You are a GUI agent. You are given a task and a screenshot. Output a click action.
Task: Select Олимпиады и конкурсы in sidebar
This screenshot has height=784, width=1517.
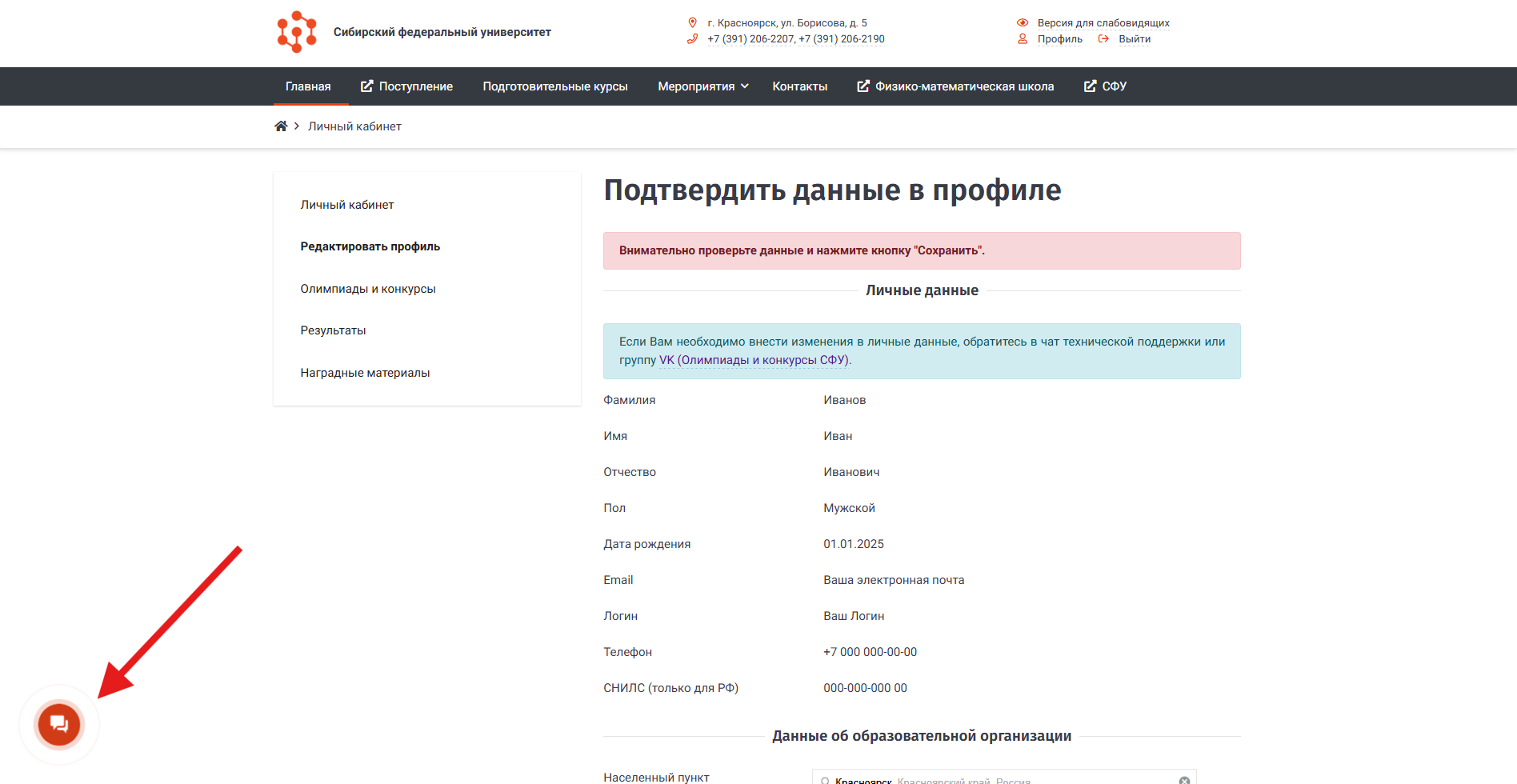[368, 289]
